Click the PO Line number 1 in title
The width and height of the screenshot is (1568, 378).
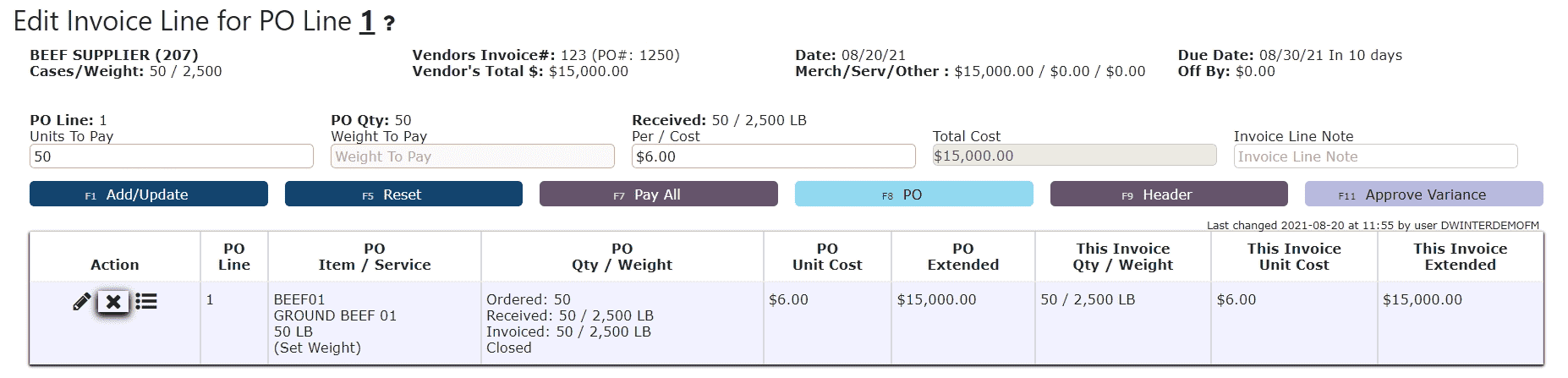click(x=366, y=21)
